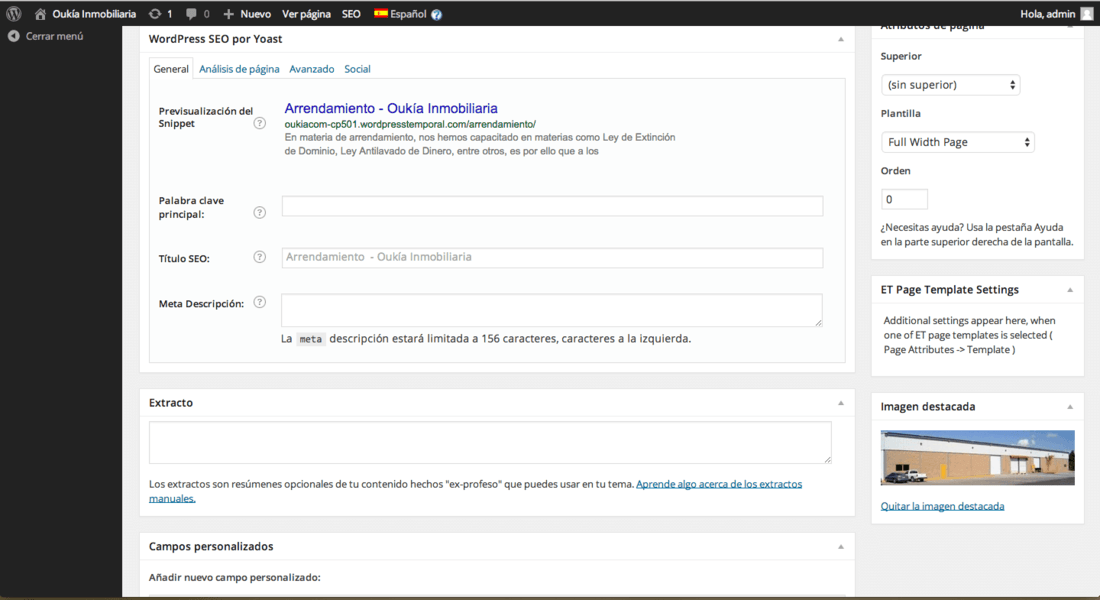Open the SEO admin bar menu

pyautogui.click(x=351, y=14)
